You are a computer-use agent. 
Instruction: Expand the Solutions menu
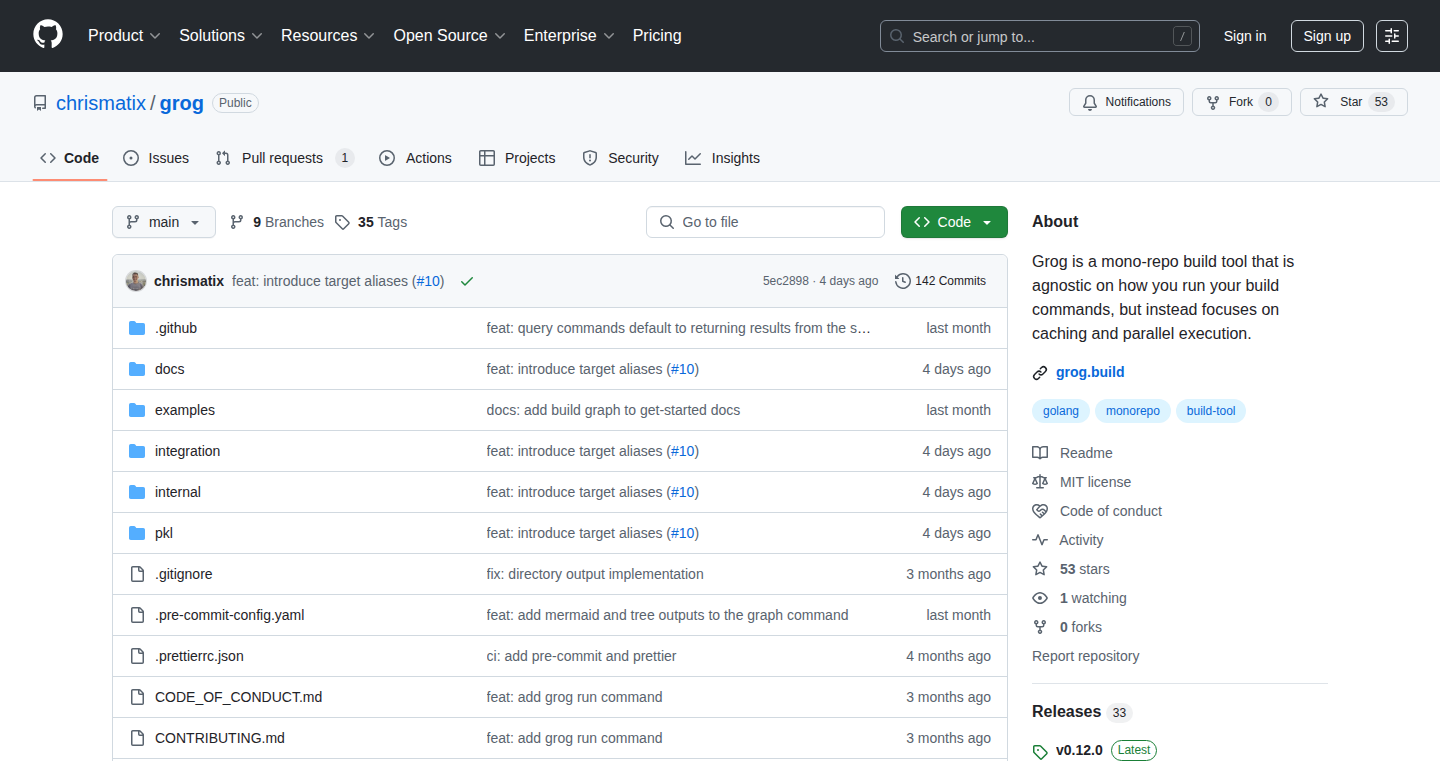(x=221, y=35)
